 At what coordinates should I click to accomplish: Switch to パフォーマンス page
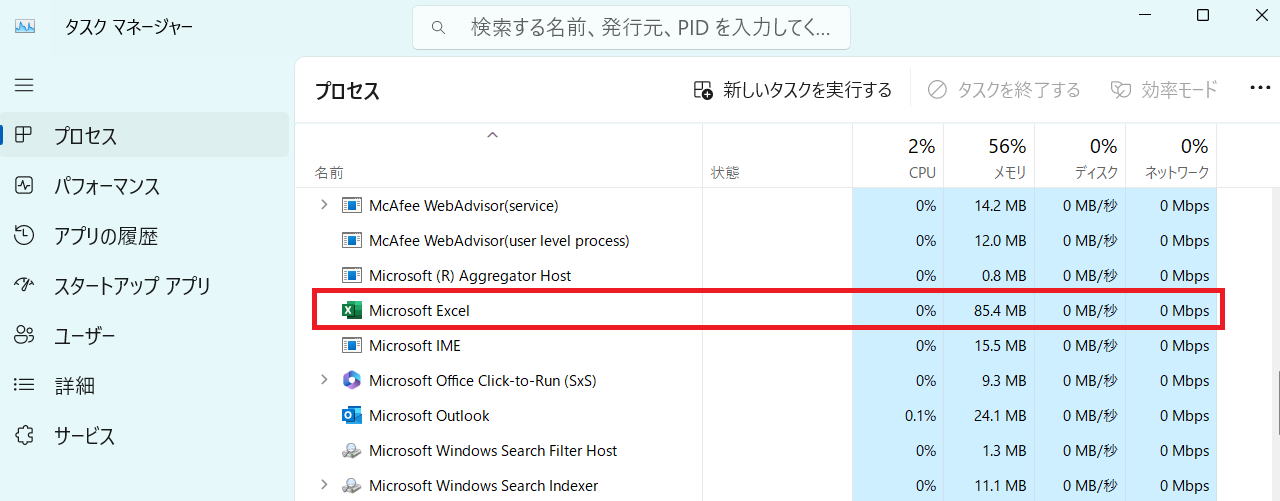(145, 186)
